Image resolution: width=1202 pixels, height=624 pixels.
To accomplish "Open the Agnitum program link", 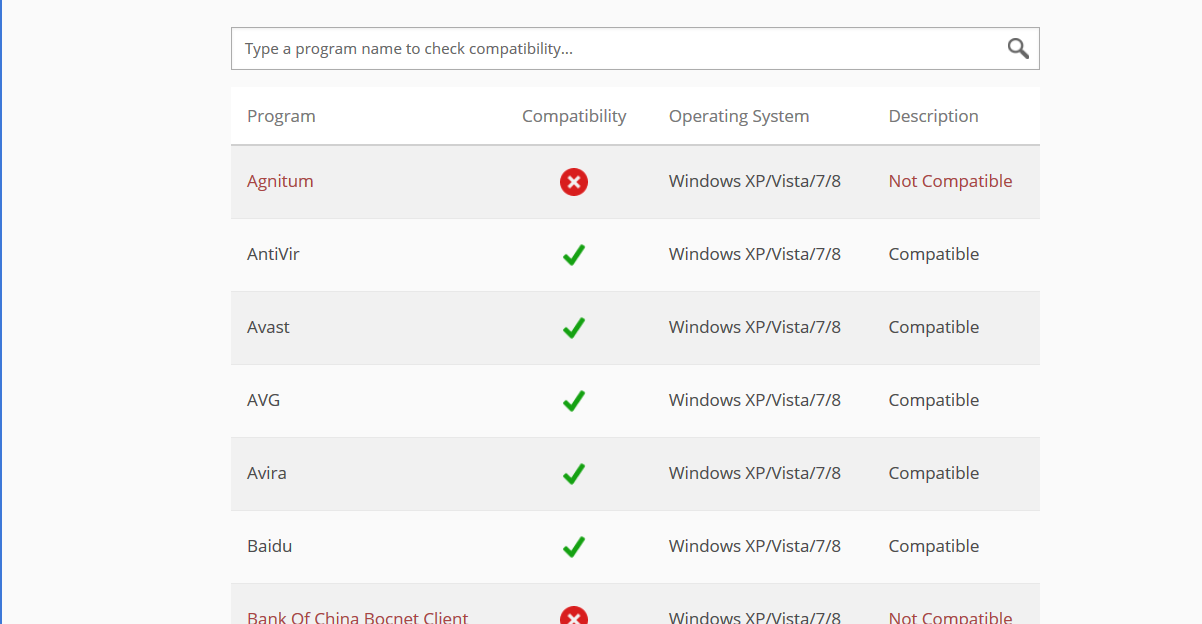I will click(280, 181).
